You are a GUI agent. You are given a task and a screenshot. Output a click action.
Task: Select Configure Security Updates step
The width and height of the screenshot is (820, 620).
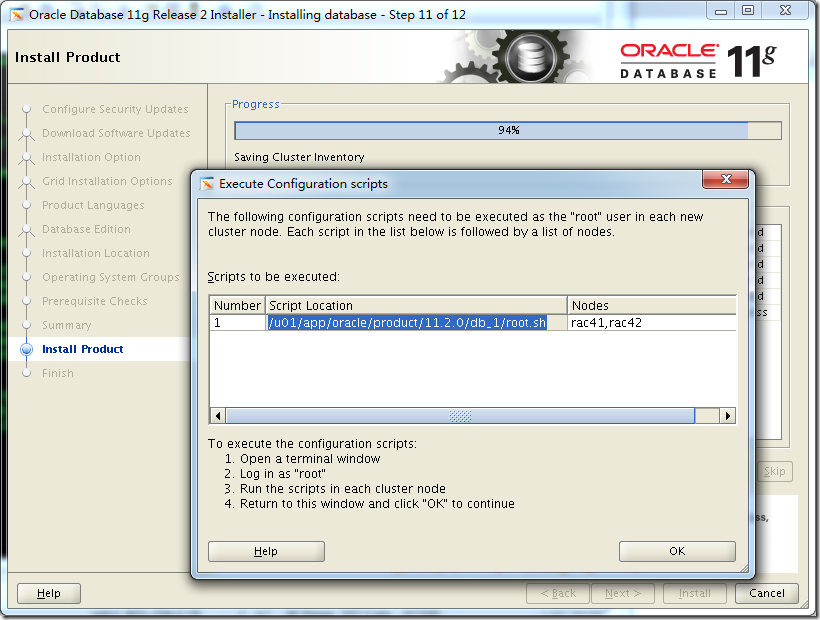pyautogui.click(x=115, y=109)
